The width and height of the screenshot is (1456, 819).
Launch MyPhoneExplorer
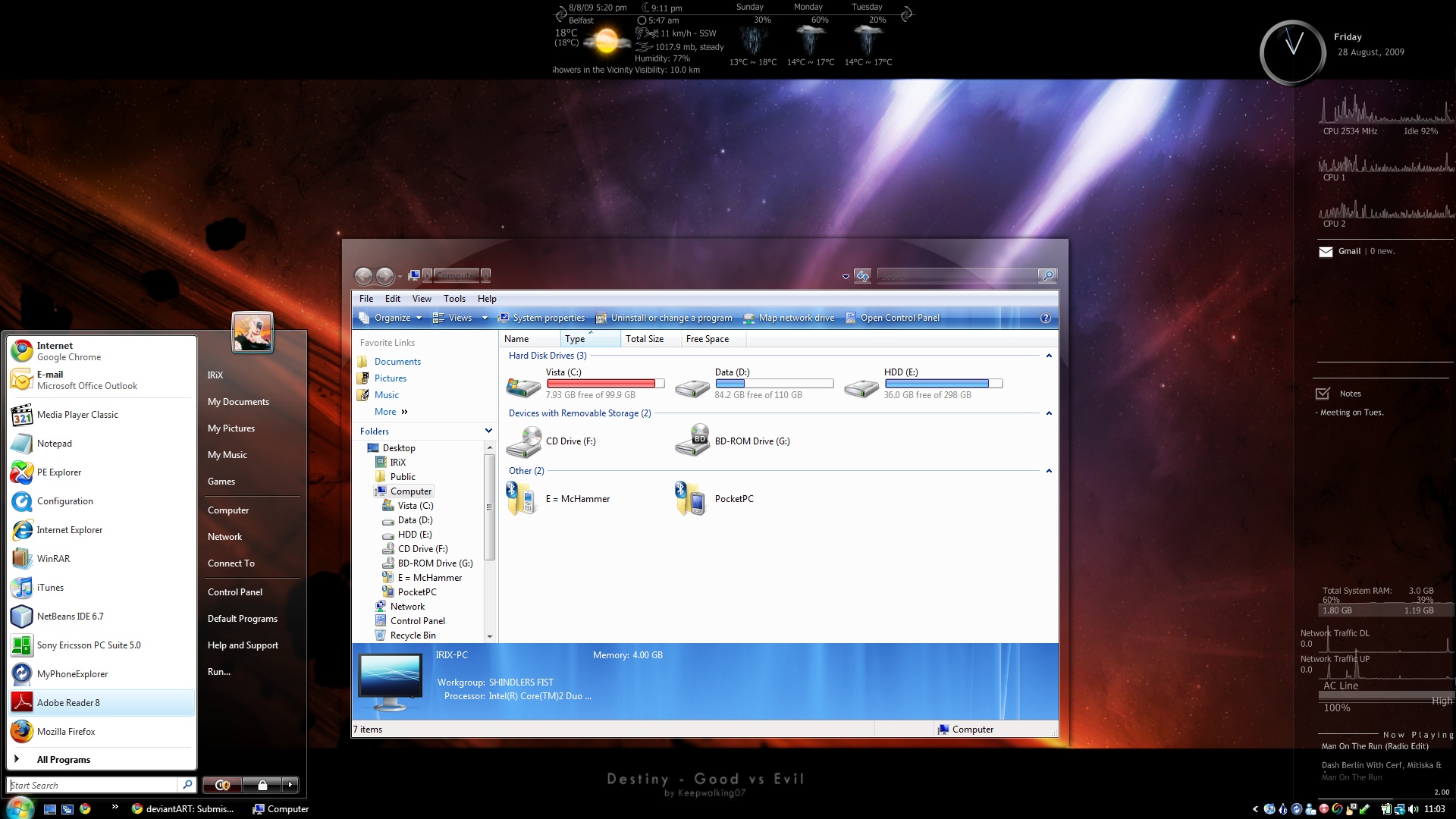102,674
